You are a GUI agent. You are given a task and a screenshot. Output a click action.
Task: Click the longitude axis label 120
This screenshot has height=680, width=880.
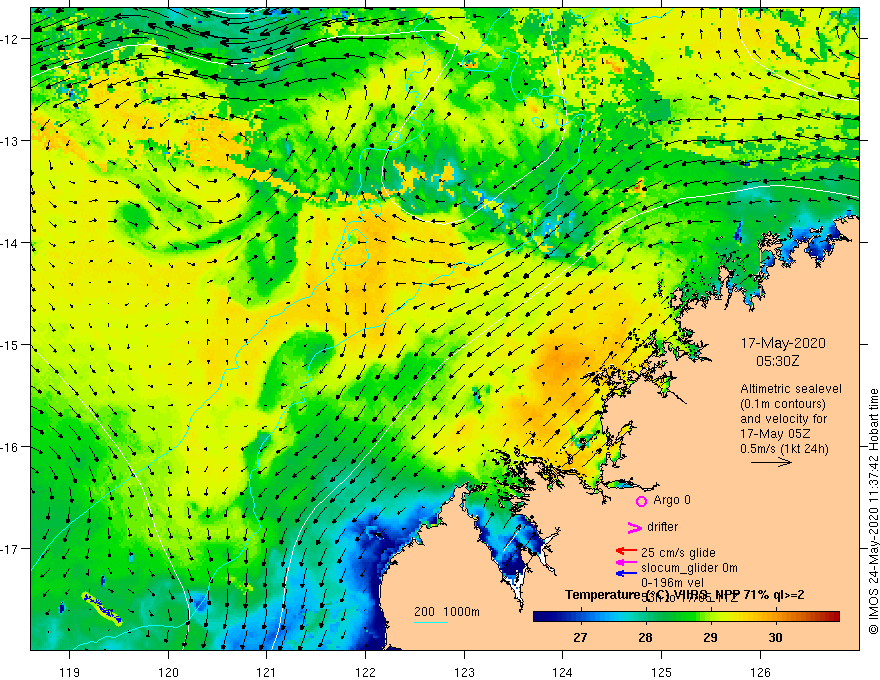coord(168,672)
